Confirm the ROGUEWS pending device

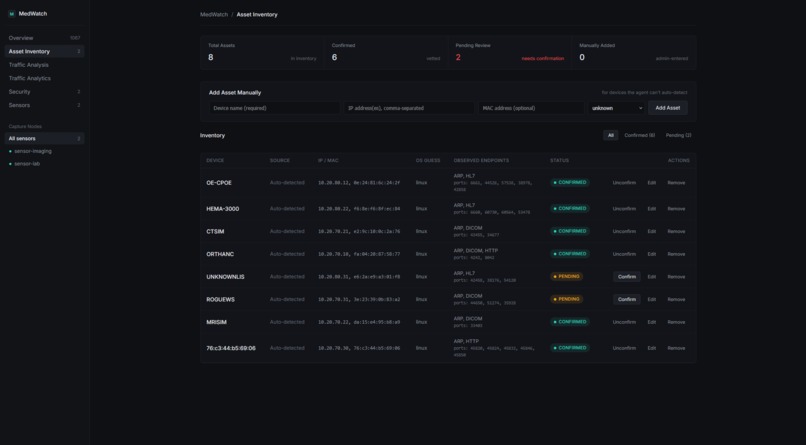click(627, 299)
